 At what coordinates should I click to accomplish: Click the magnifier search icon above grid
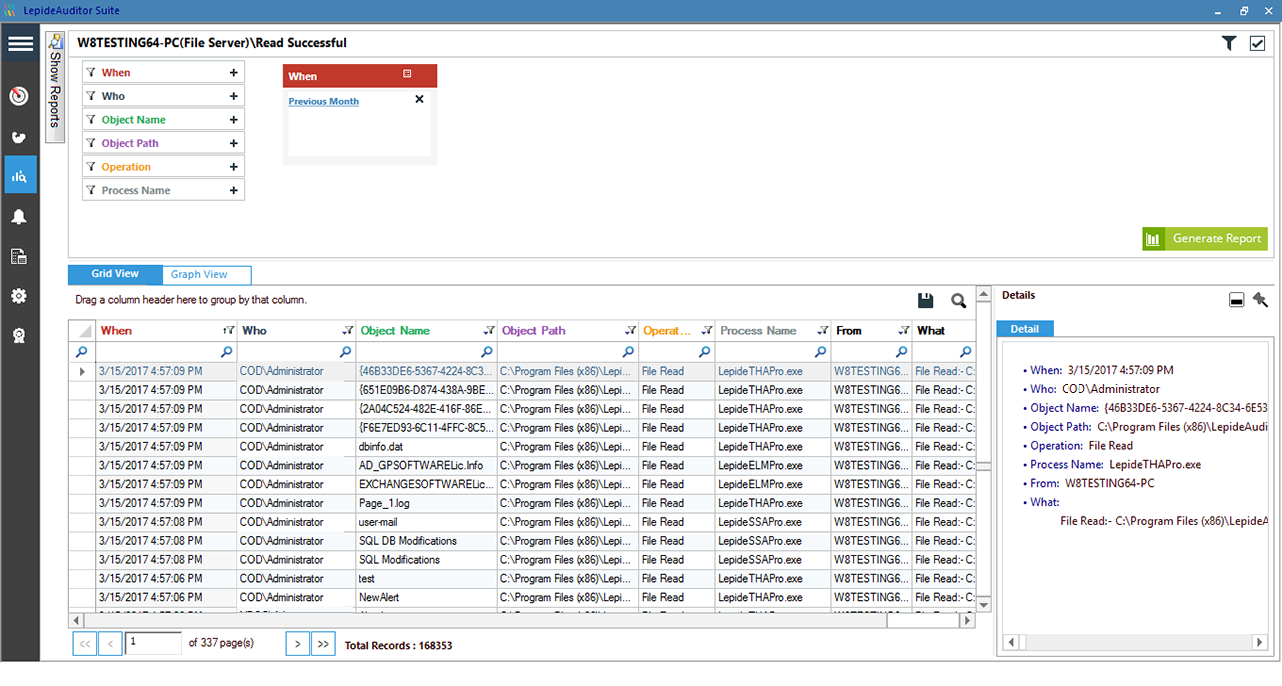pos(958,300)
